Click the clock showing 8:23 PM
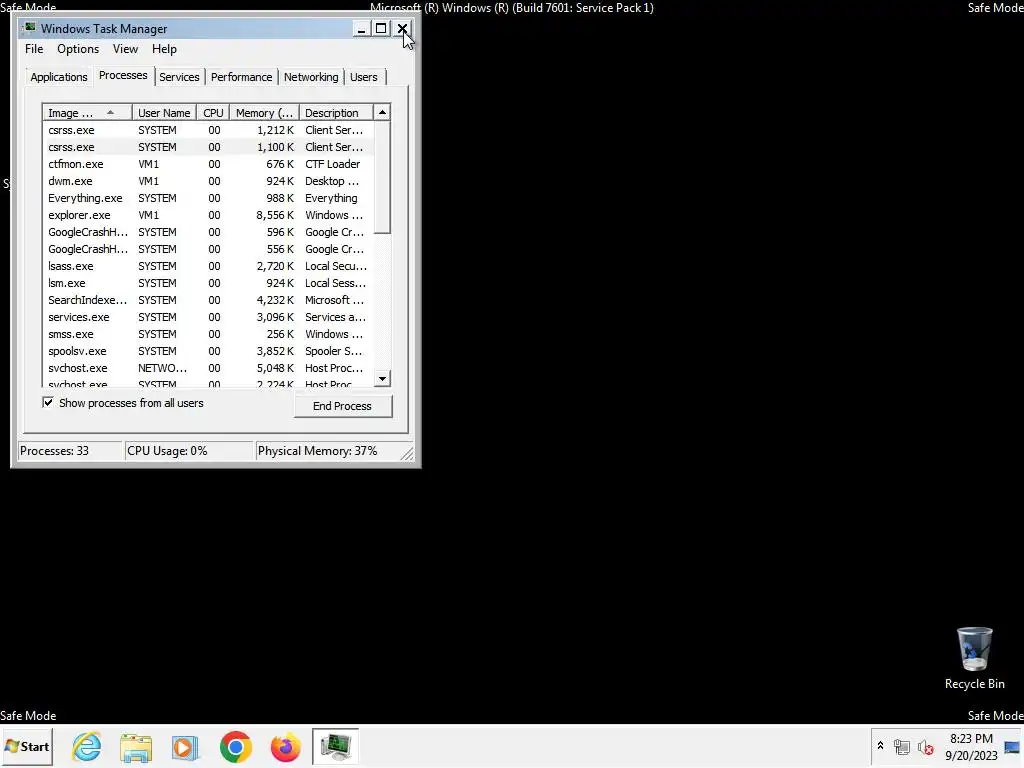This screenshot has width=1024, height=768. pyautogui.click(x=971, y=739)
